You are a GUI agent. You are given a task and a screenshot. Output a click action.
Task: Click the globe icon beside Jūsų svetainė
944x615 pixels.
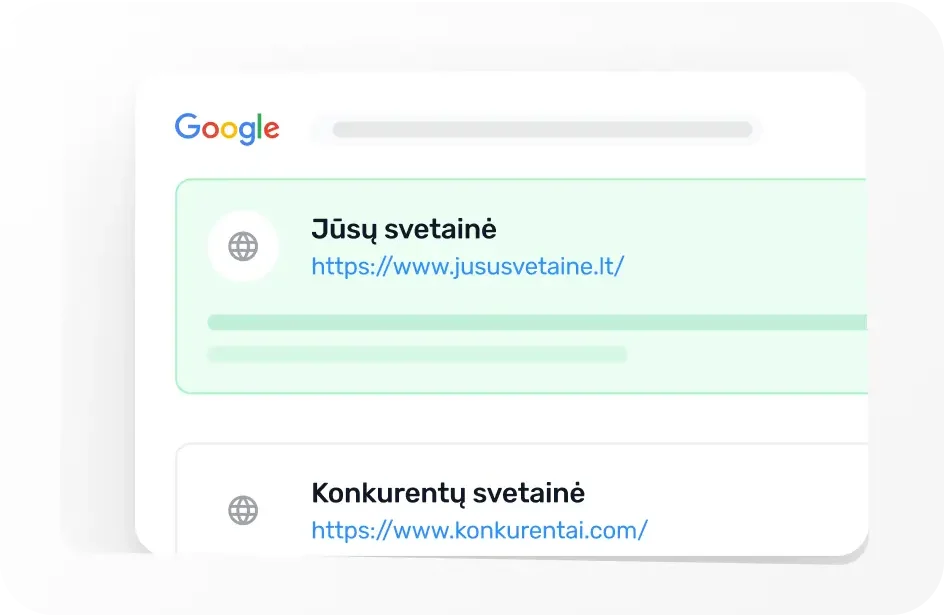(x=243, y=246)
